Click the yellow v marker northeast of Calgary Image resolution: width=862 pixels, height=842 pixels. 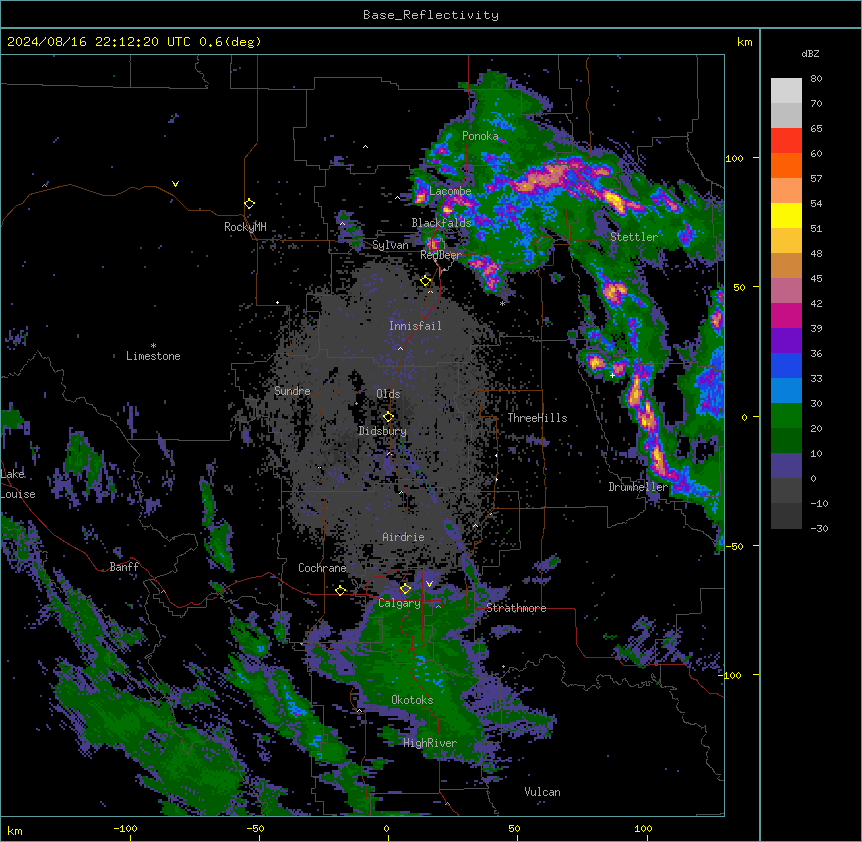coord(429,584)
